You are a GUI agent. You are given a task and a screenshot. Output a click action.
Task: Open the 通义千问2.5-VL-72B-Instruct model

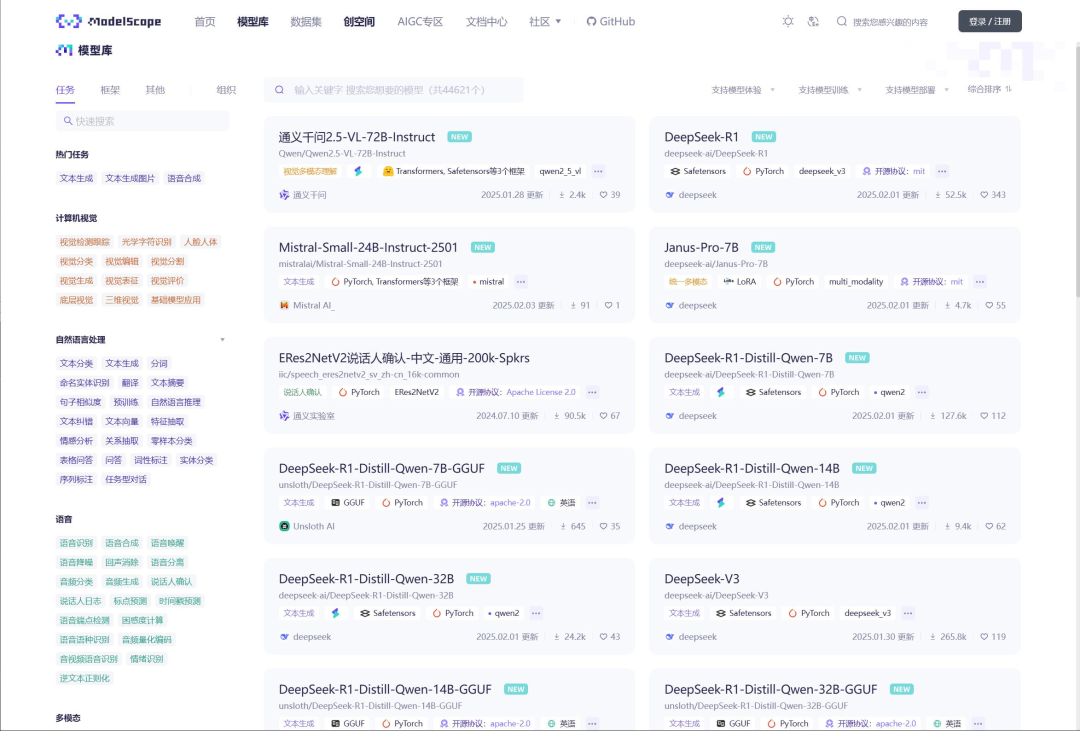point(357,136)
